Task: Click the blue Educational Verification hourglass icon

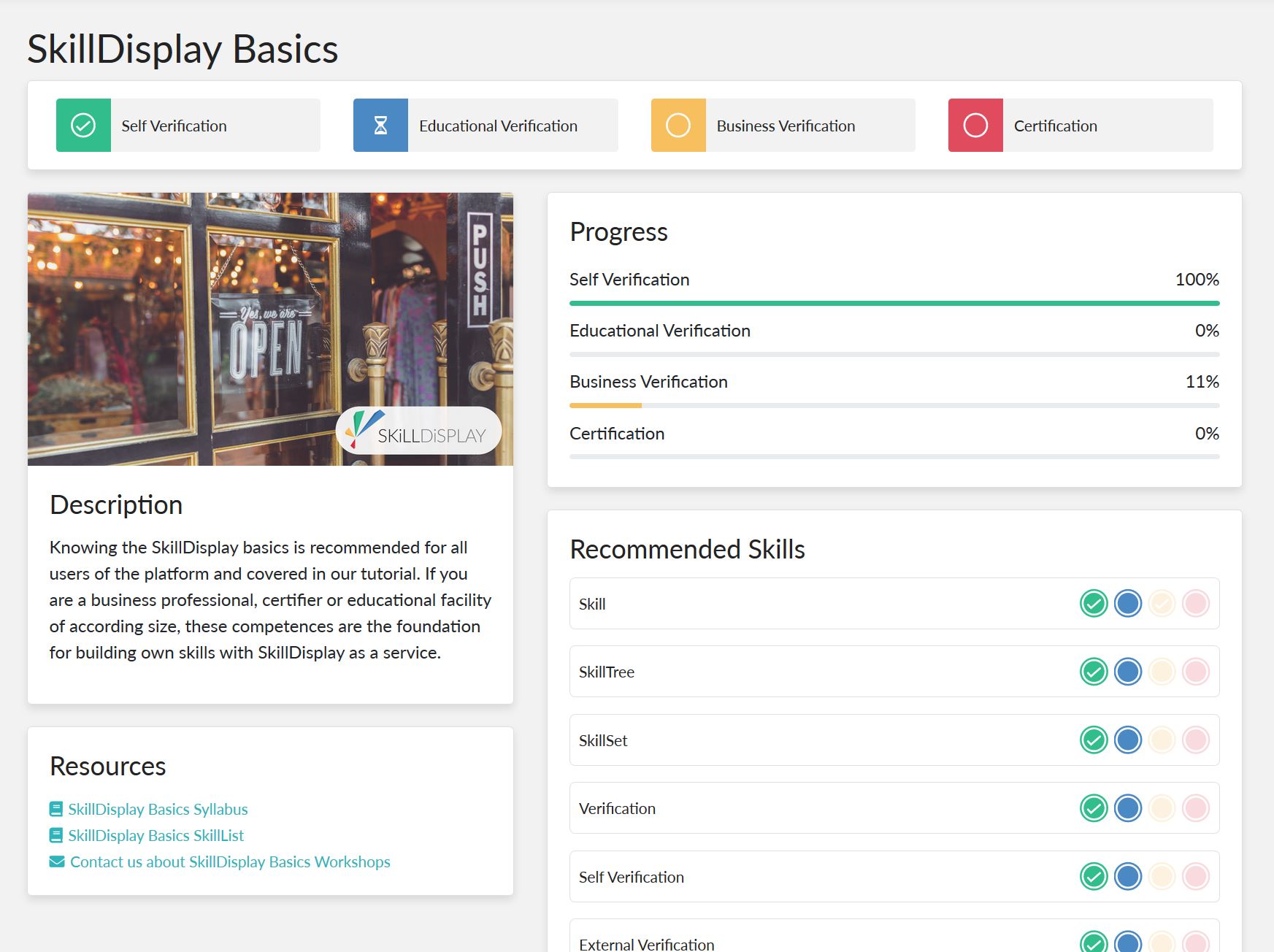Action: [x=380, y=126]
